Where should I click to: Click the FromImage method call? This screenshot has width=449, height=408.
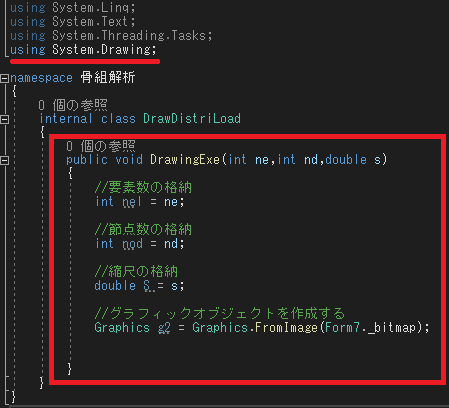286,328
